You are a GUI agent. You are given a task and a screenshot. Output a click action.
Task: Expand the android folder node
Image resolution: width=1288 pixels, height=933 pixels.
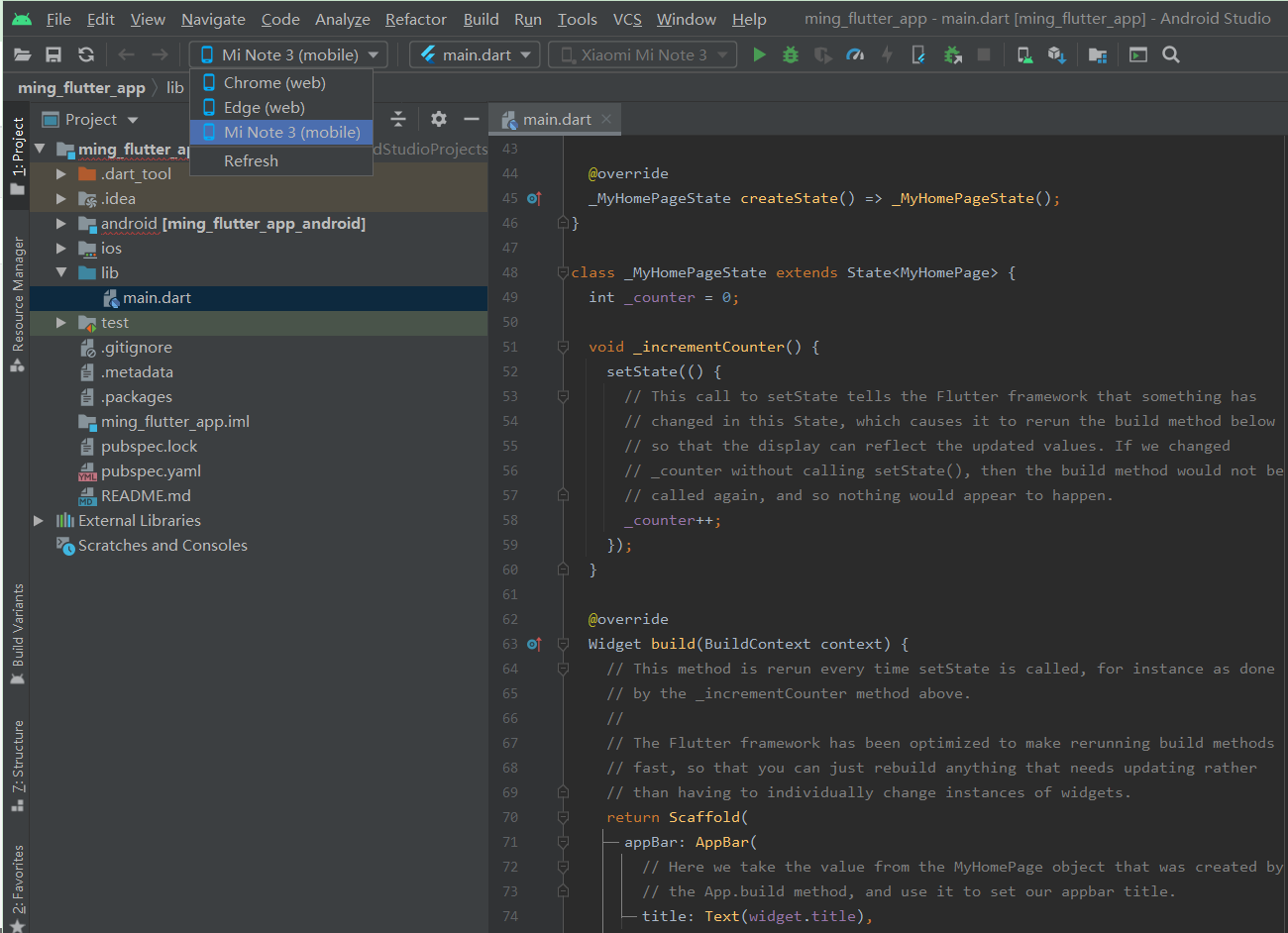(61, 224)
